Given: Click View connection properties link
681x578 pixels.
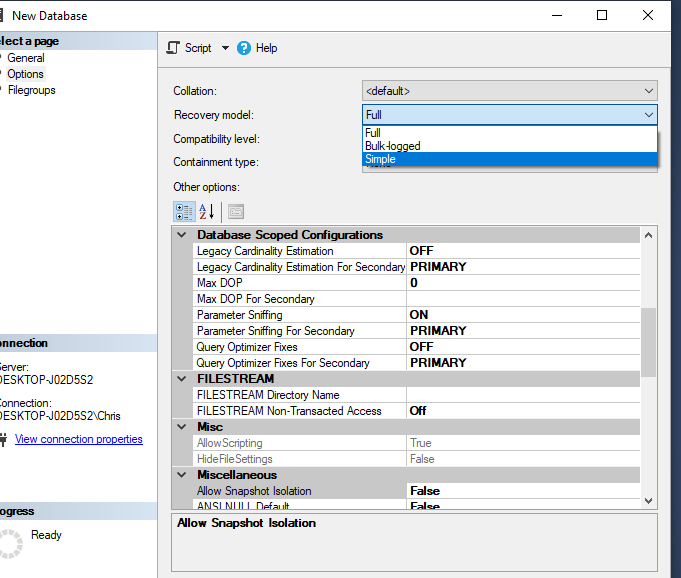Looking at the screenshot, I should click(x=78, y=439).
